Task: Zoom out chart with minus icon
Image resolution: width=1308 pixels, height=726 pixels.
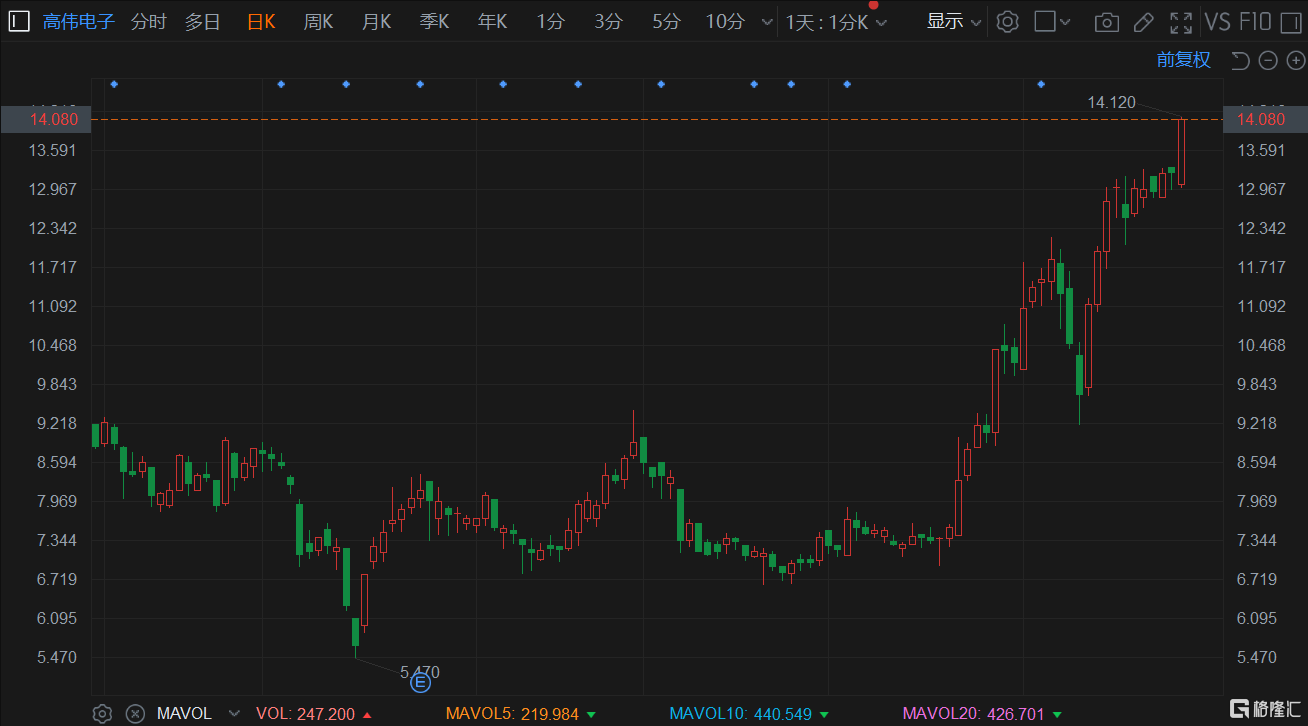Action: [x=1268, y=61]
